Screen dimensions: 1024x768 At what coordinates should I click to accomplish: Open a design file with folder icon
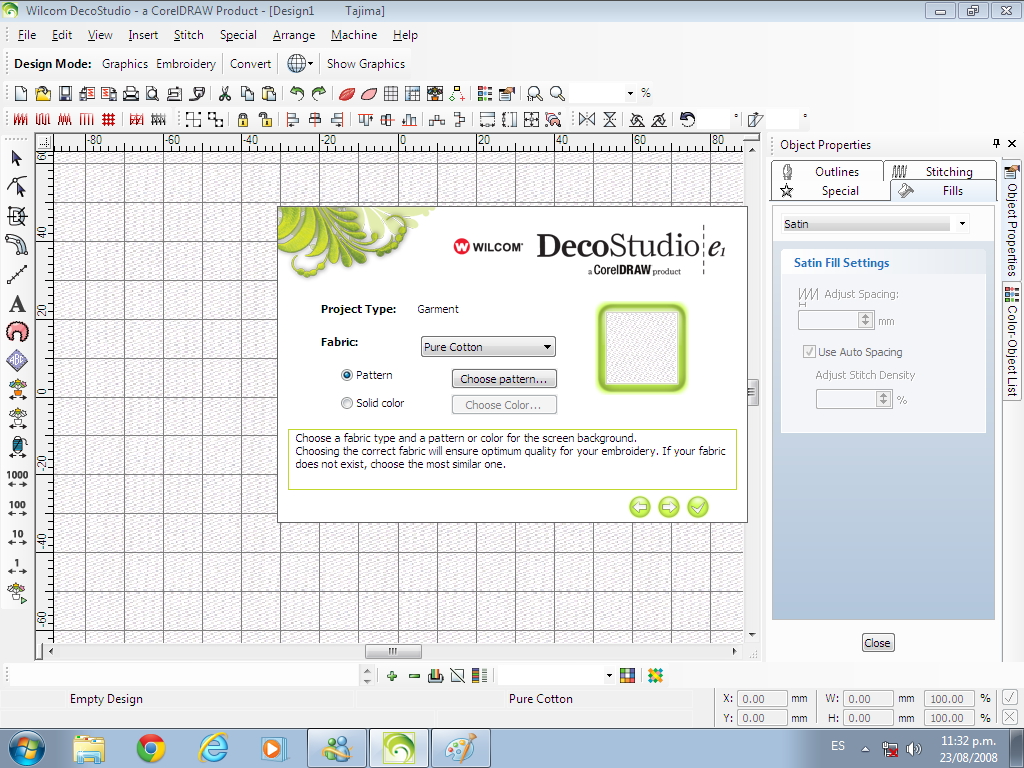(42, 93)
